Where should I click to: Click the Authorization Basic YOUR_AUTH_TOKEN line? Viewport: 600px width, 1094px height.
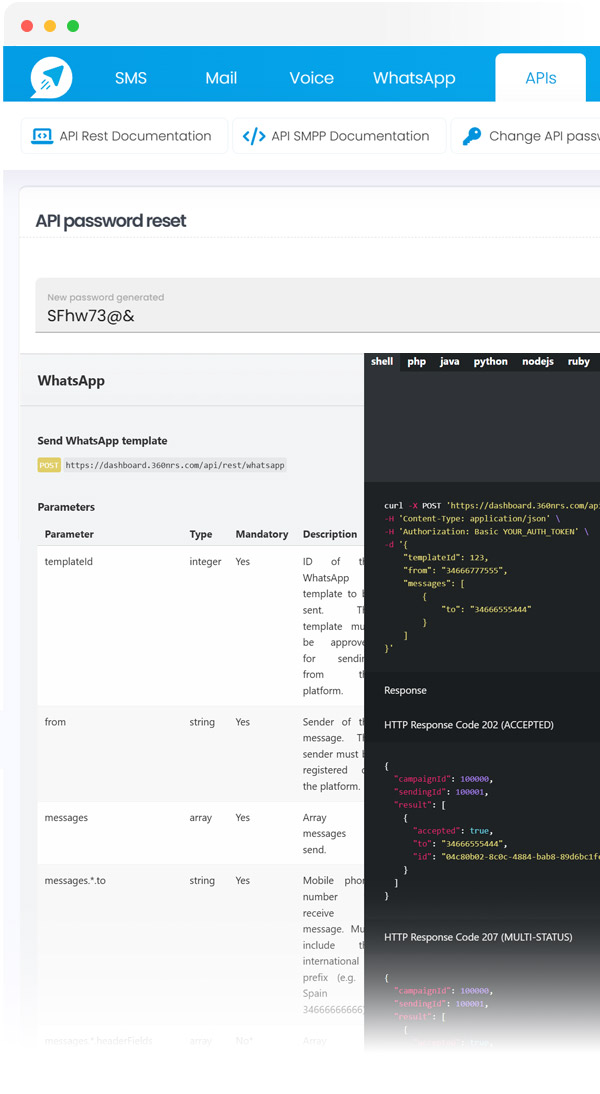pos(486,531)
